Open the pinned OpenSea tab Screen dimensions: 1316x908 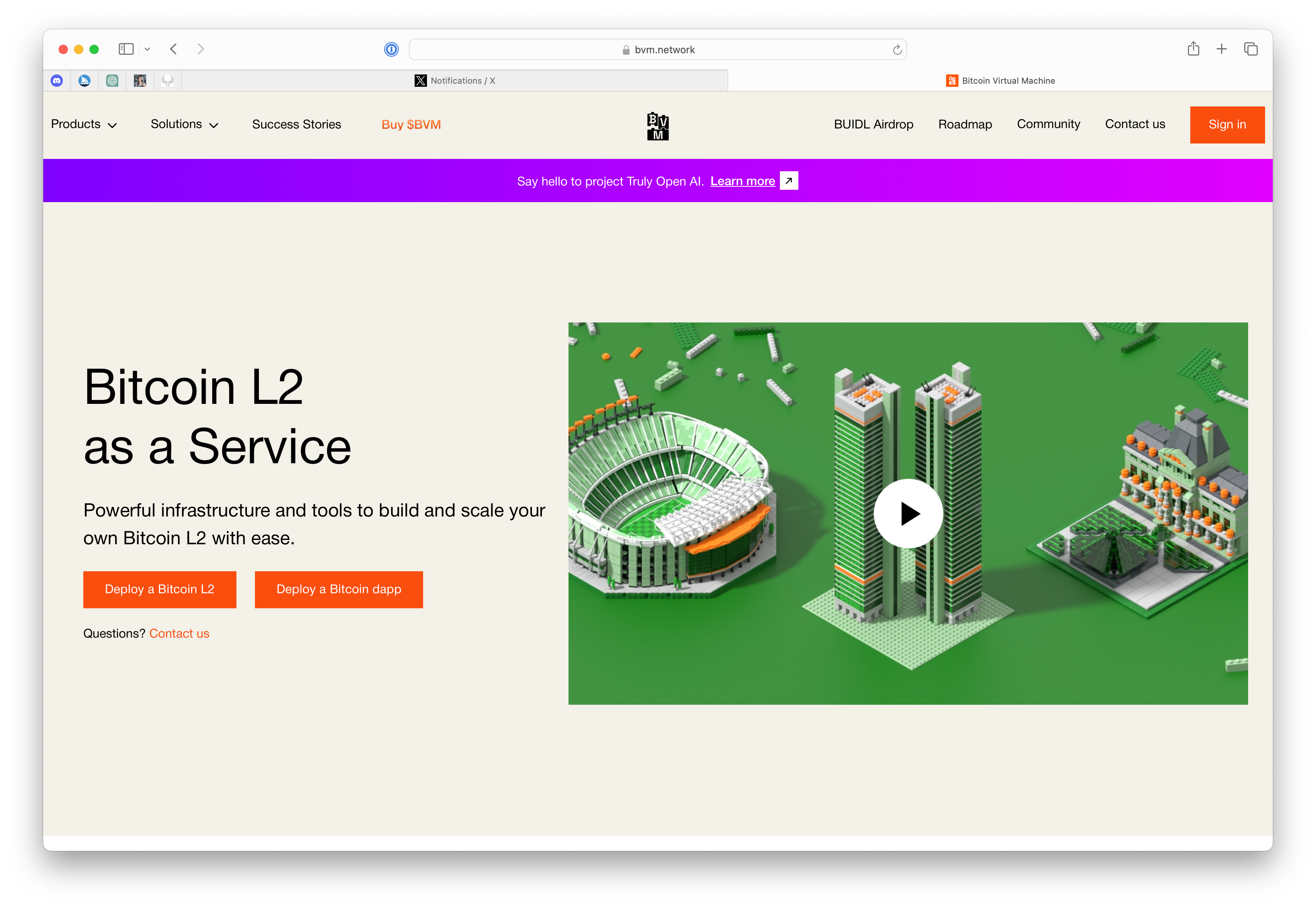tap(84, 81)
